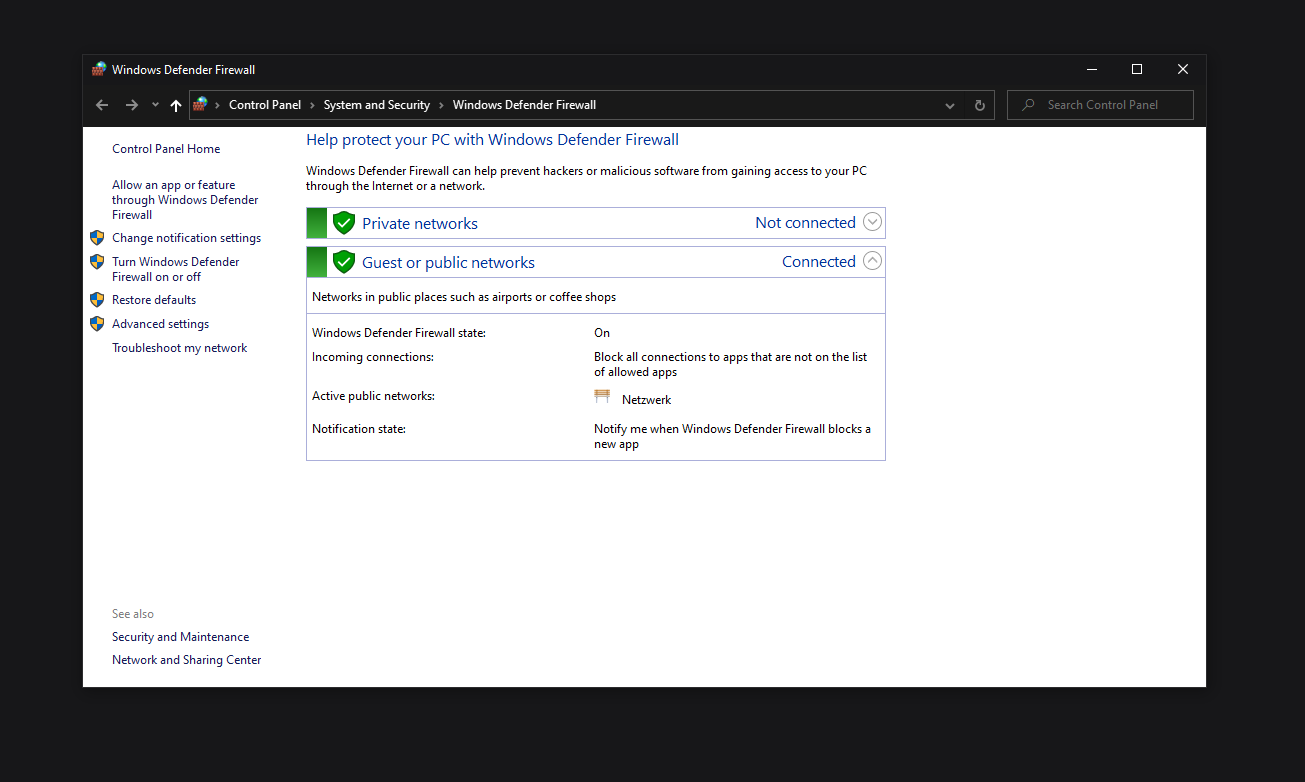Click shield icon beside Change notification settings
The image size is (1305, 782).
click(97, 238)
